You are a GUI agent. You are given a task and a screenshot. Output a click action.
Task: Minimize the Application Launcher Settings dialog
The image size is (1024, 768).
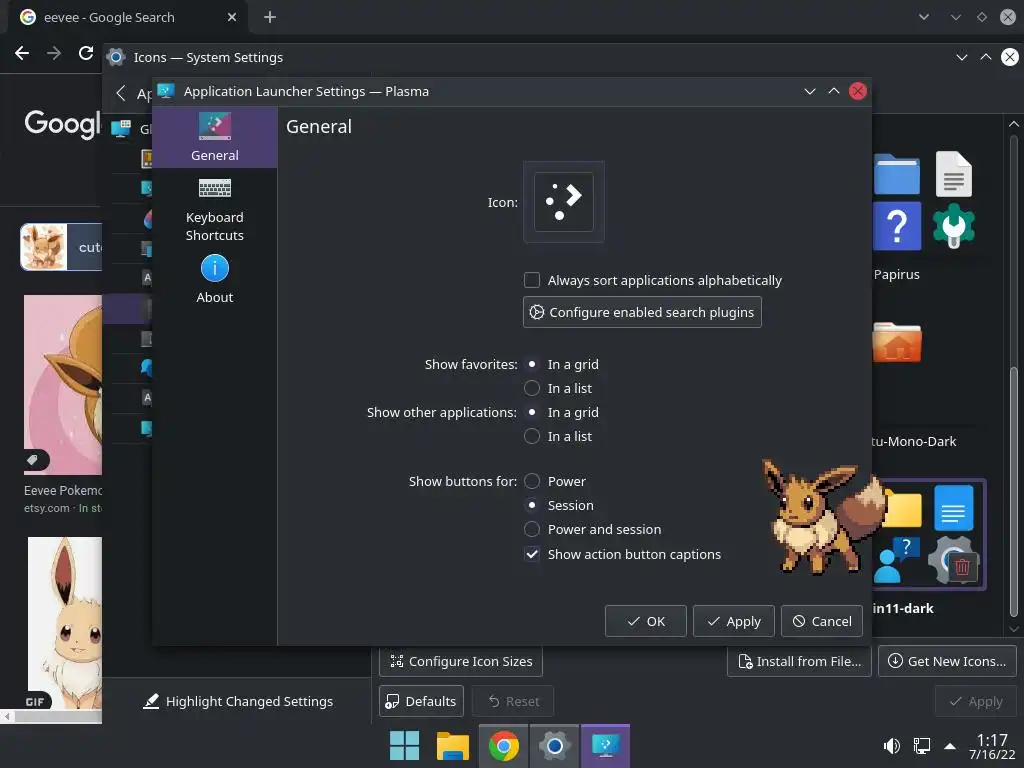(x=810, y=91)
